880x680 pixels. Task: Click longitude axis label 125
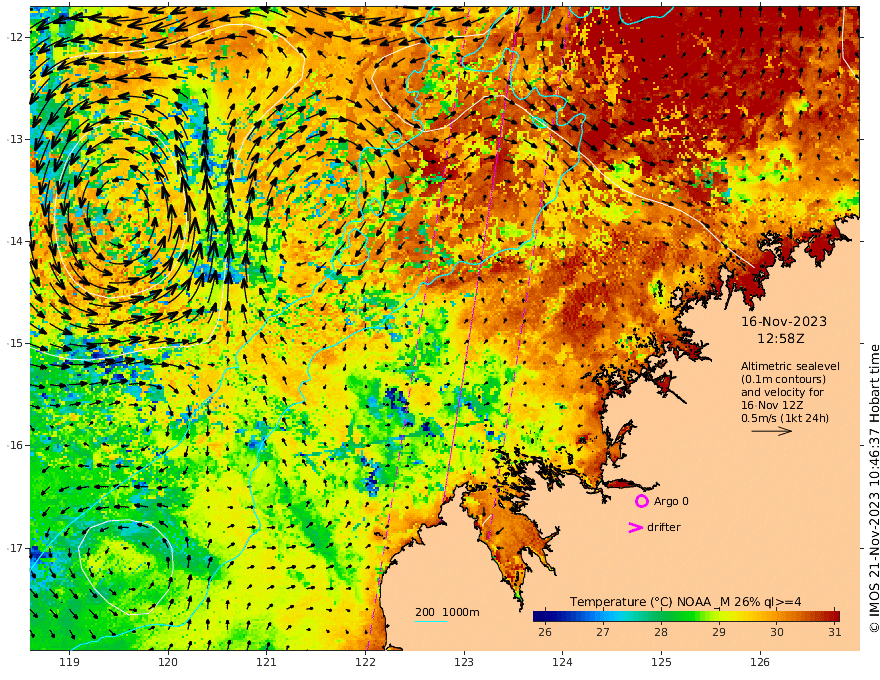pos(662,663)
